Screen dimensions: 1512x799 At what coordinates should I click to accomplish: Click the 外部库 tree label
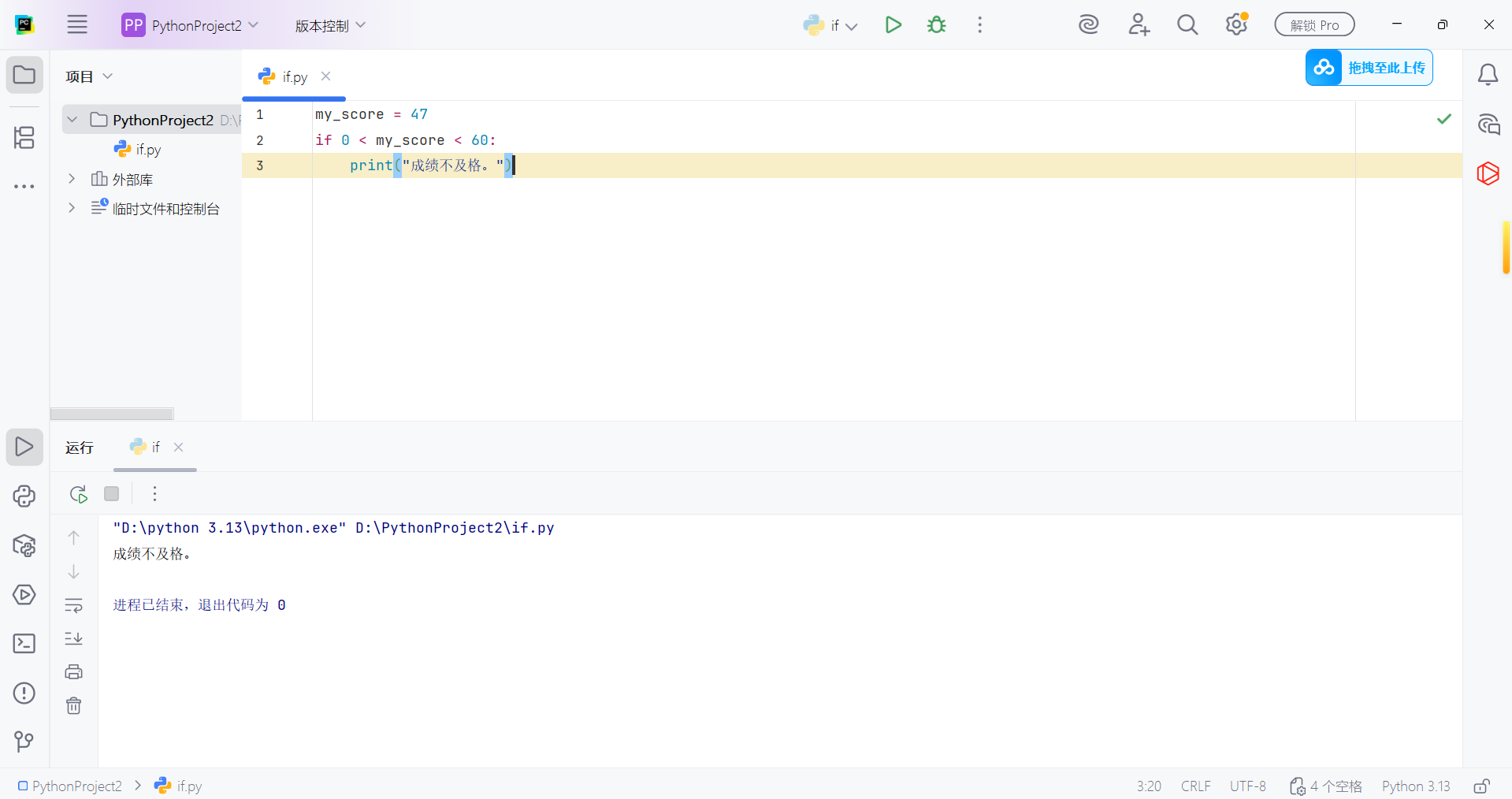132,180
